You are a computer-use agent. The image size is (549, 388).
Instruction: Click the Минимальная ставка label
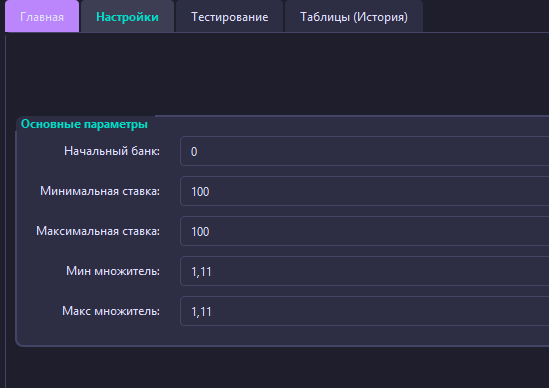point(100,191)
